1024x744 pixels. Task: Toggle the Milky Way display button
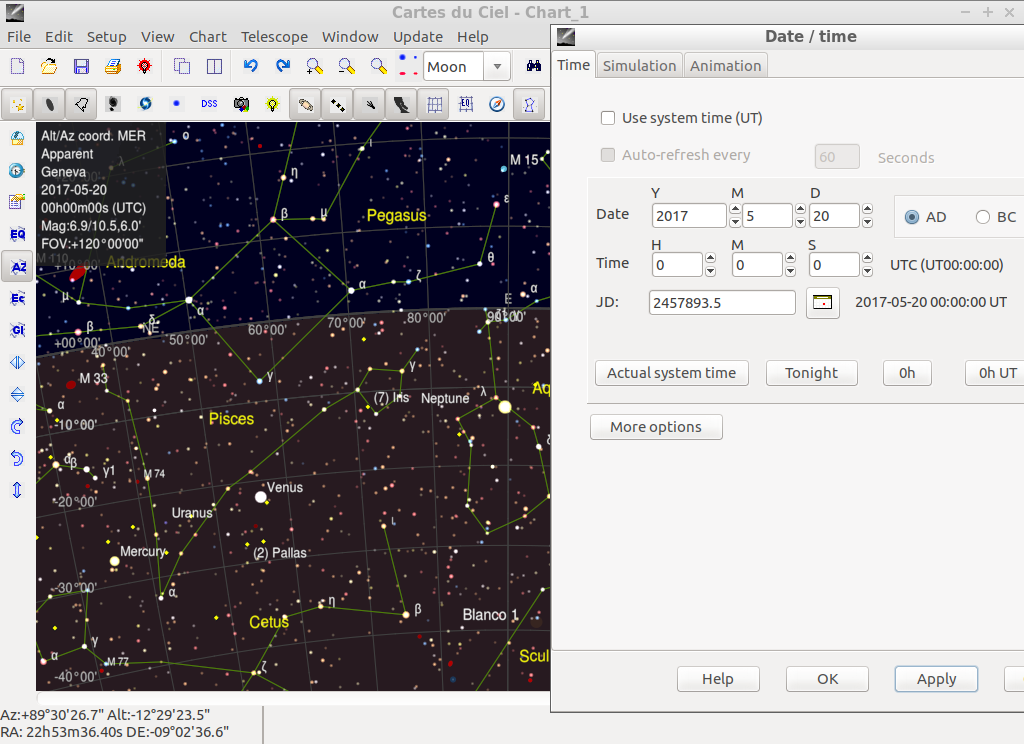[402, 105]
